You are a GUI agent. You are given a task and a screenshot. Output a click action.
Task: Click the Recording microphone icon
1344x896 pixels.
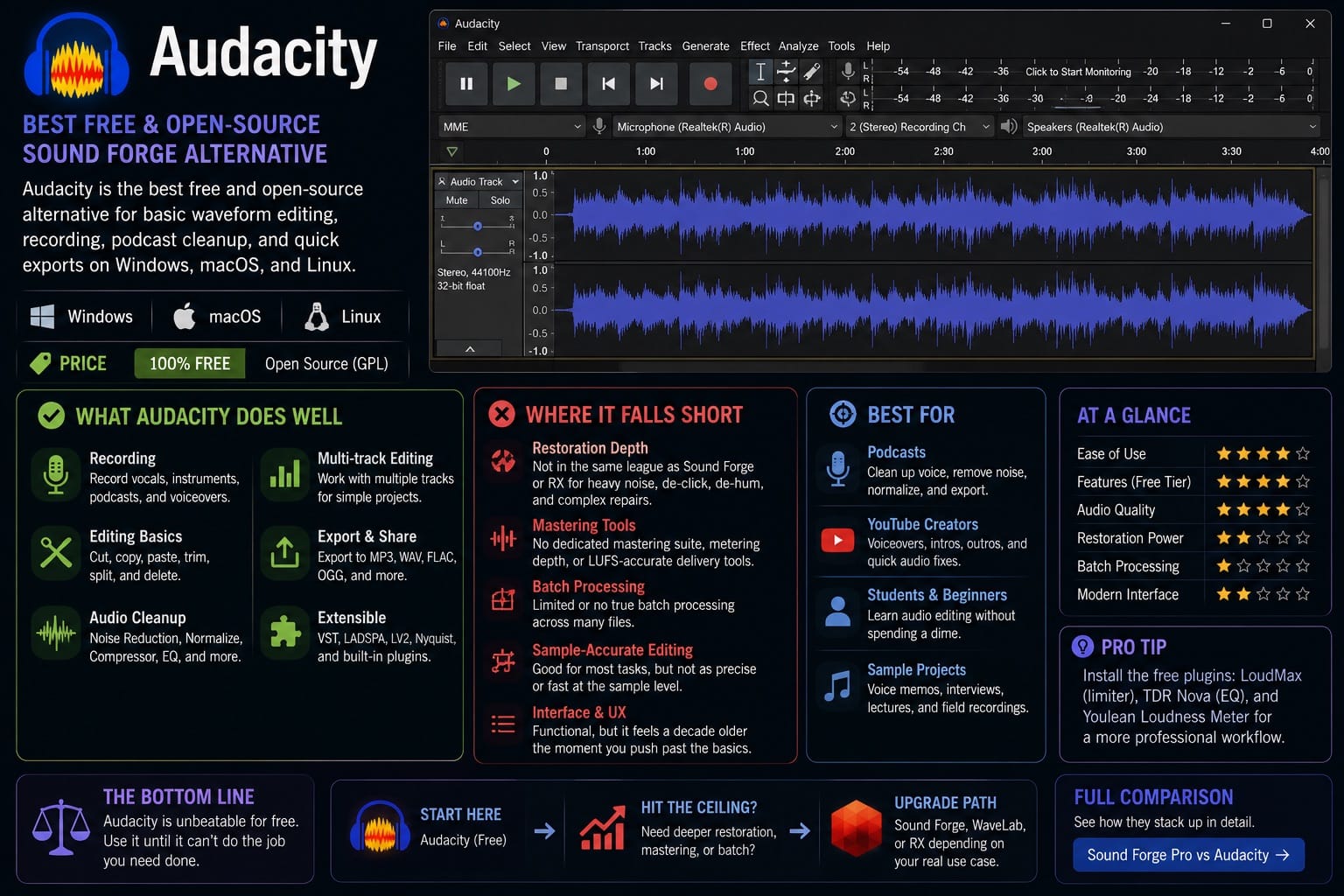pos(56,475)
